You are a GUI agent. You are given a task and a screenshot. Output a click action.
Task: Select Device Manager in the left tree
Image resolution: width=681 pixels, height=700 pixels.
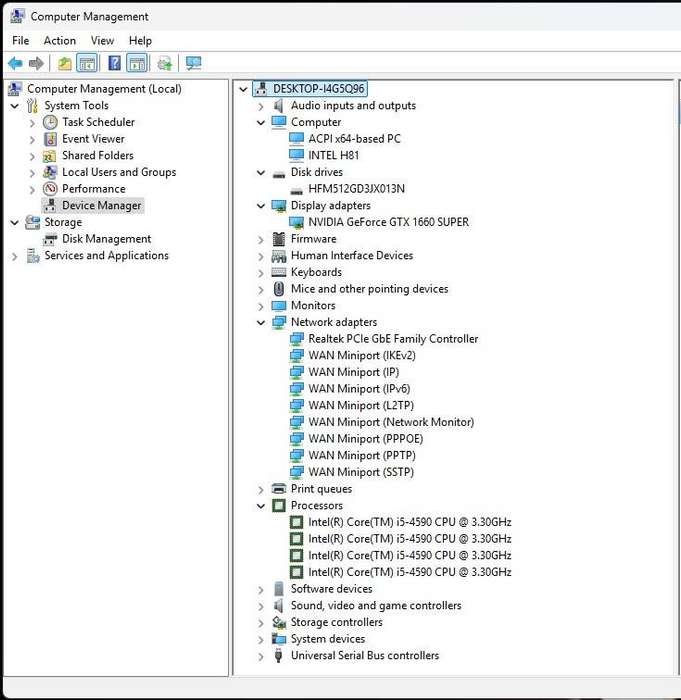[101, 205]
